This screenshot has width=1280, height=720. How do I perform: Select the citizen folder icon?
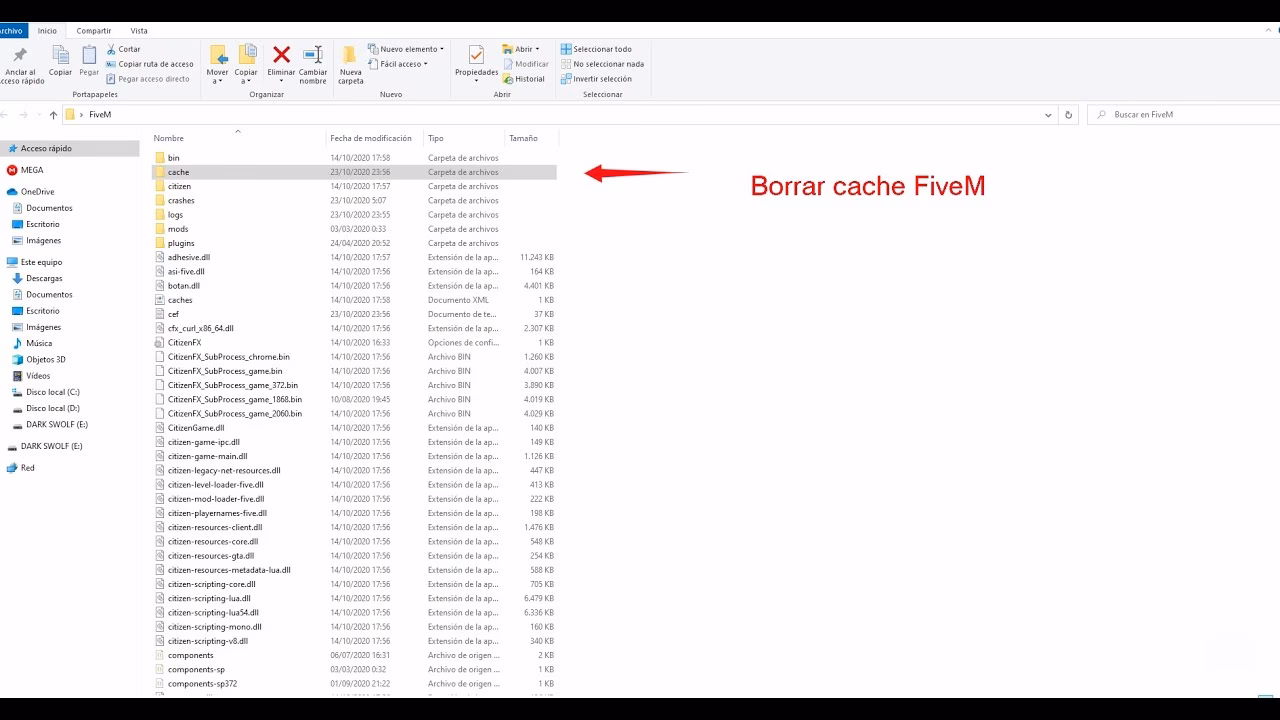(x=160, y=186)
